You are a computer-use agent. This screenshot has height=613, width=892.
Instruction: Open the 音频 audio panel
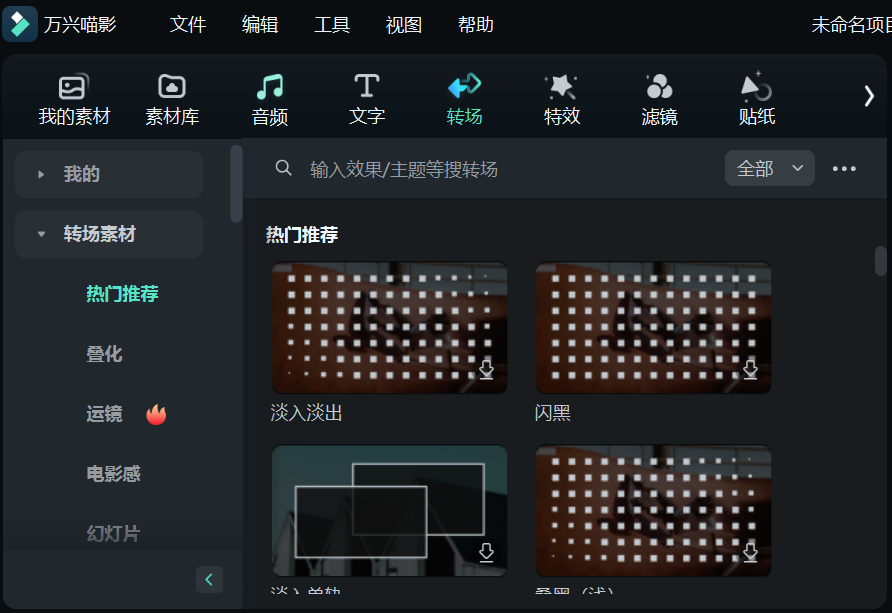[269, 97]
